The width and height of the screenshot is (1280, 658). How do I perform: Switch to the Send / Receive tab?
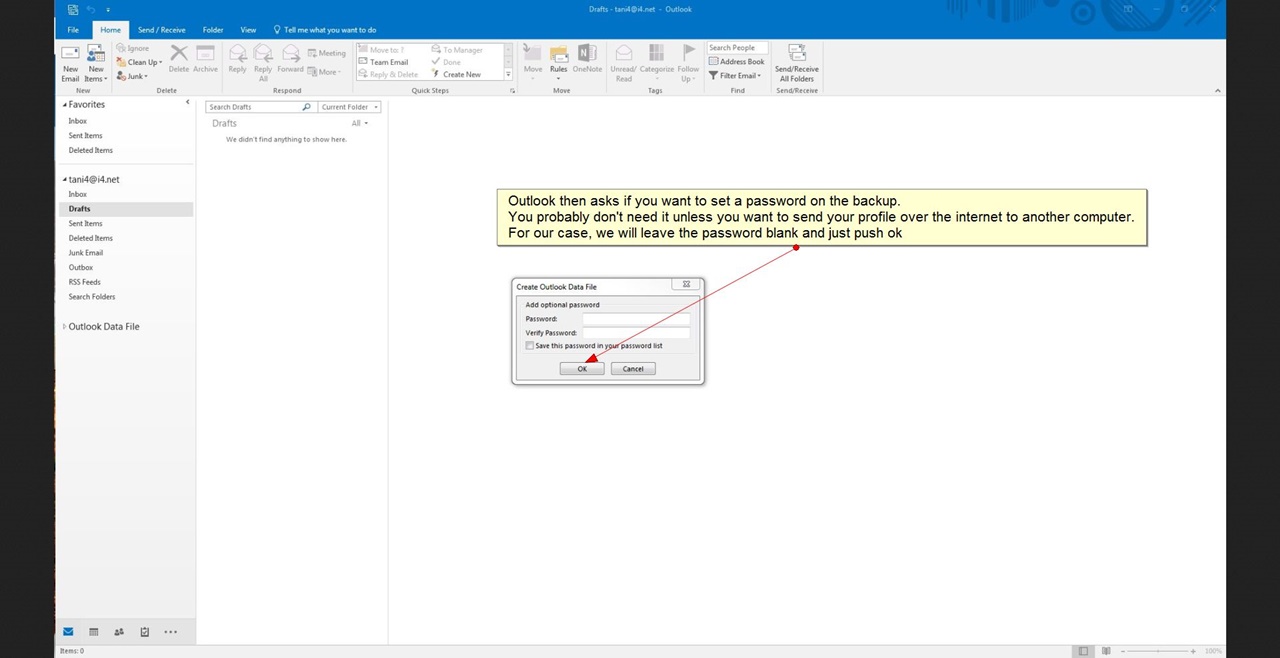[161, 30]
